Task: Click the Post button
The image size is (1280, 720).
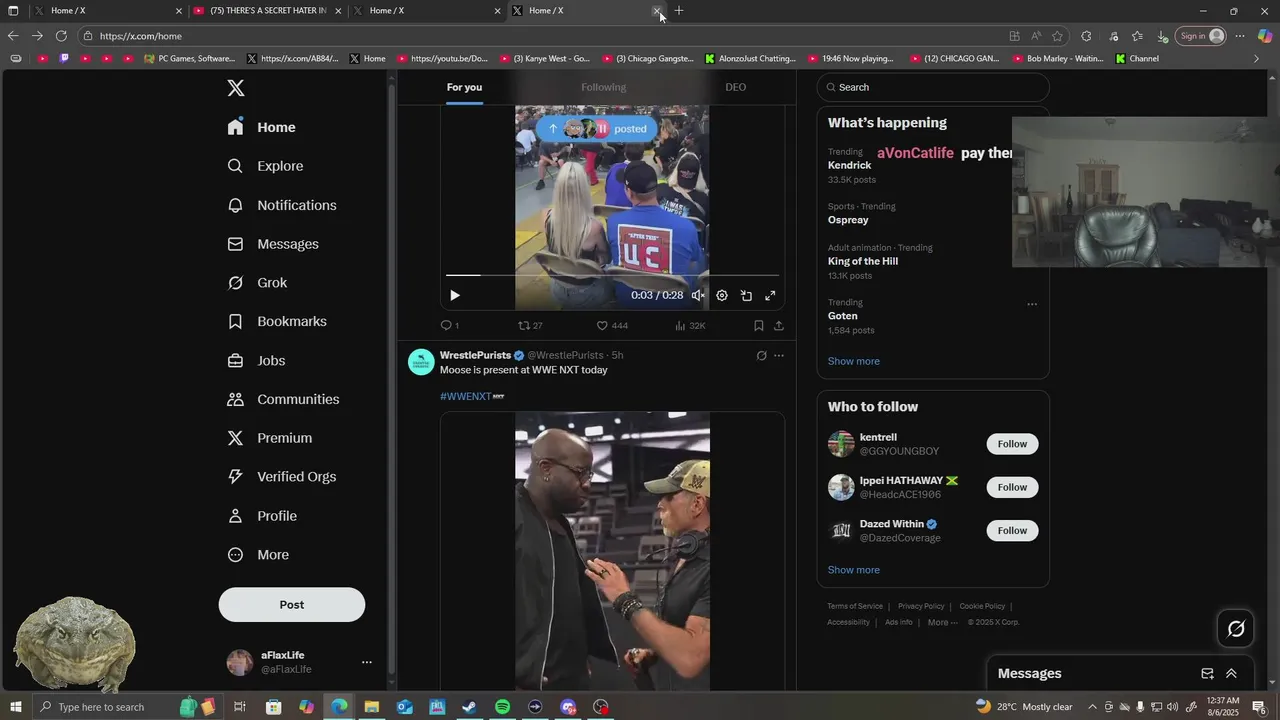Action: [x=292, y=605]
